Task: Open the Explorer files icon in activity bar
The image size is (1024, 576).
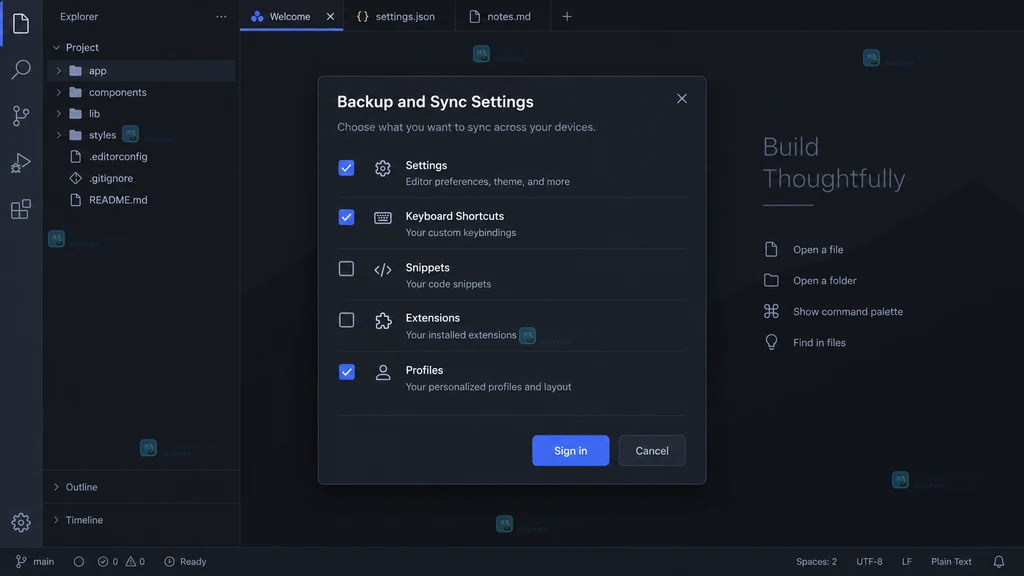Action: point(21,24)
